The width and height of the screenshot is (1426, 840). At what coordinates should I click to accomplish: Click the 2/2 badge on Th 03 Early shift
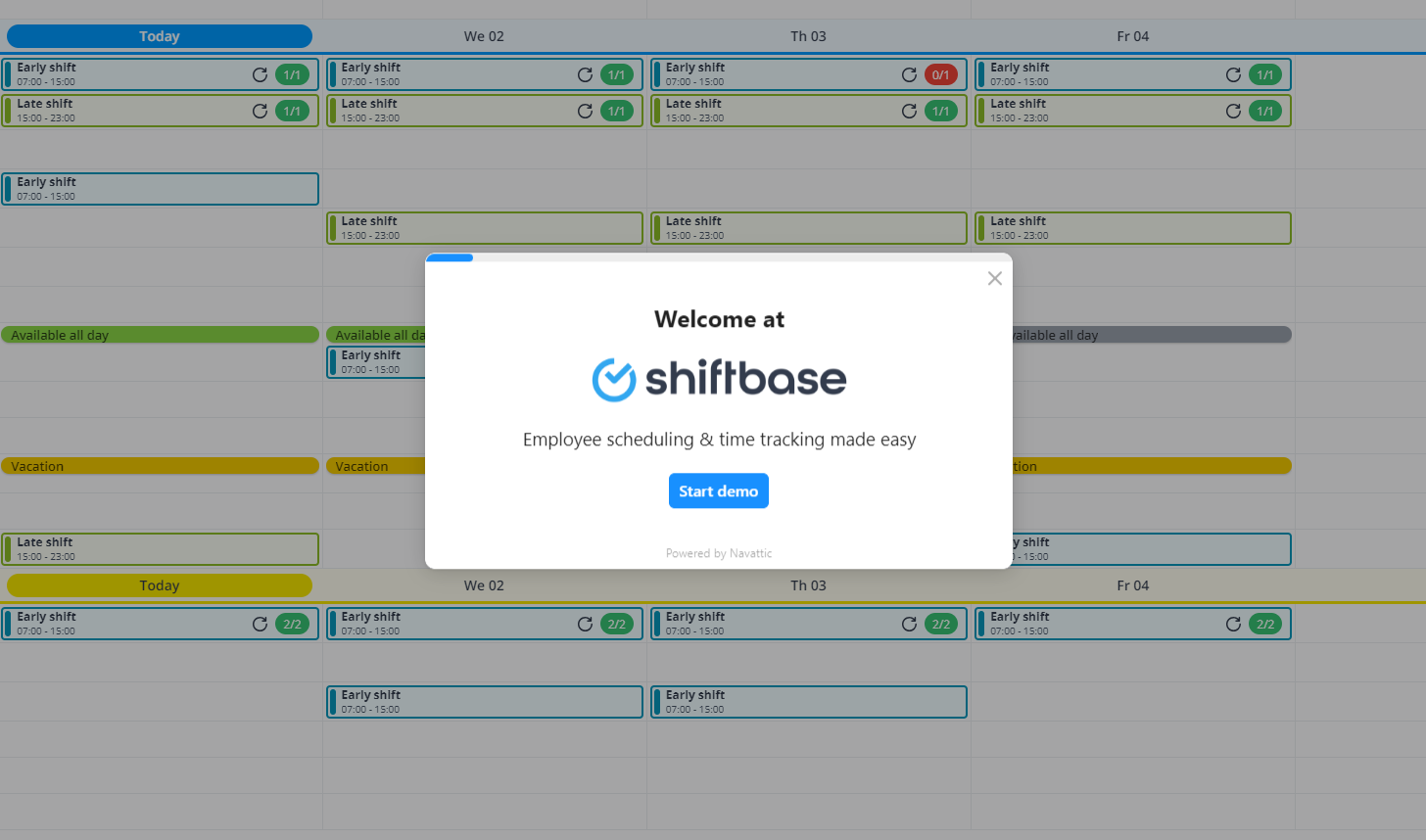click(x=940, y=624)
